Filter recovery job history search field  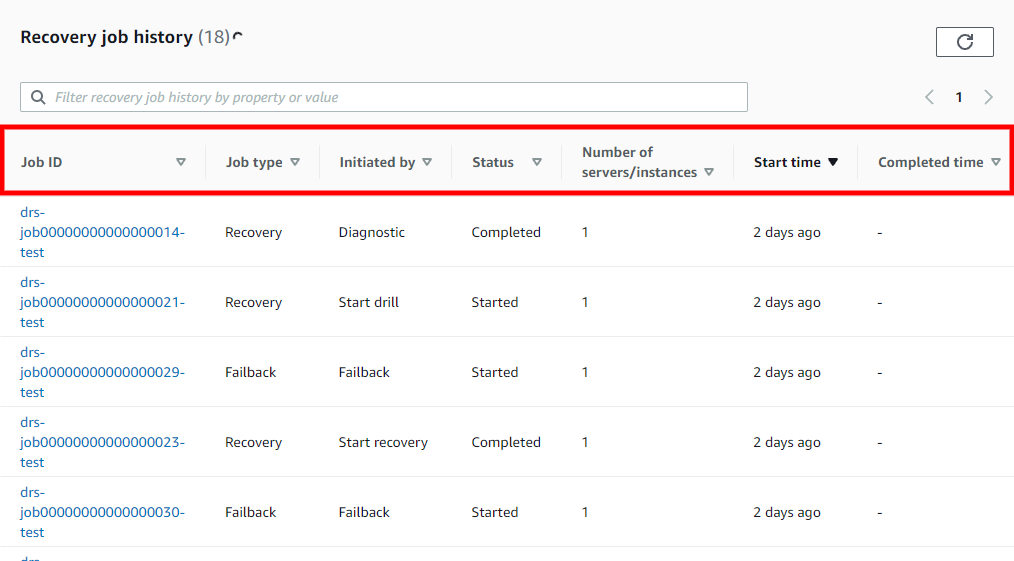(x=383, y=97)
